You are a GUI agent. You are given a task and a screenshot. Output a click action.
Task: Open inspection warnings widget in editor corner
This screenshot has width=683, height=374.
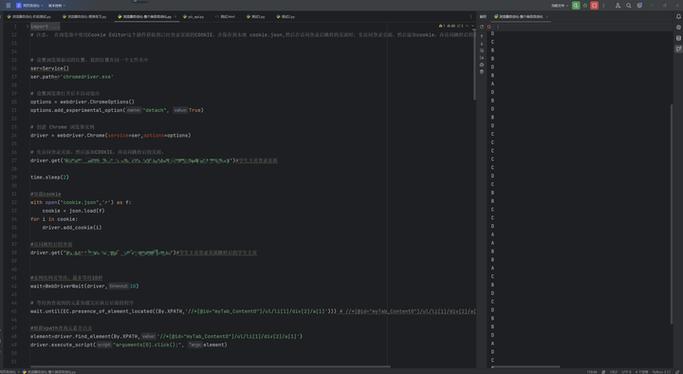tap(450, 26)
